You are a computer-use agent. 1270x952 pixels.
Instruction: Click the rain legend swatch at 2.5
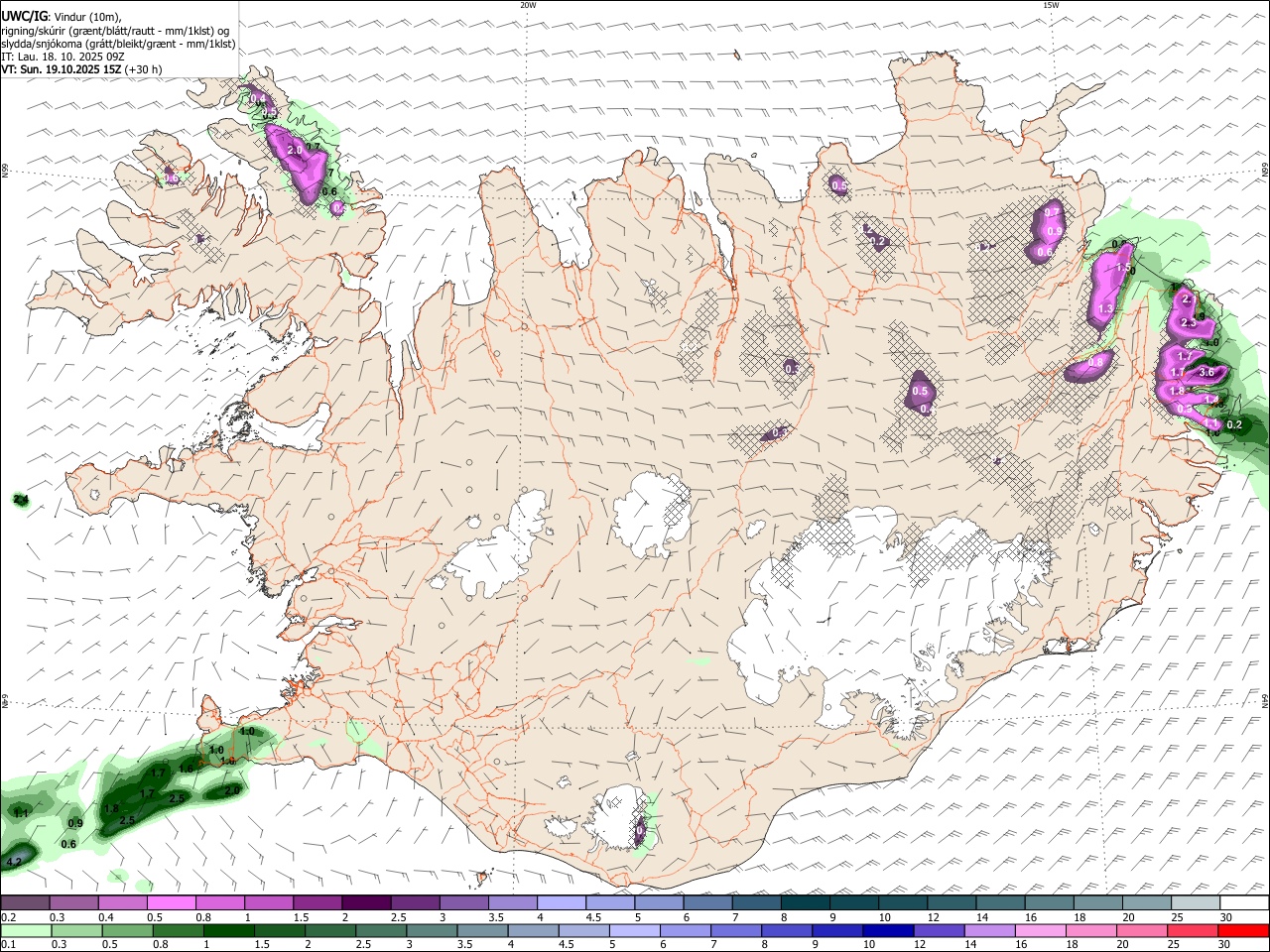click(x=381, y=930)
